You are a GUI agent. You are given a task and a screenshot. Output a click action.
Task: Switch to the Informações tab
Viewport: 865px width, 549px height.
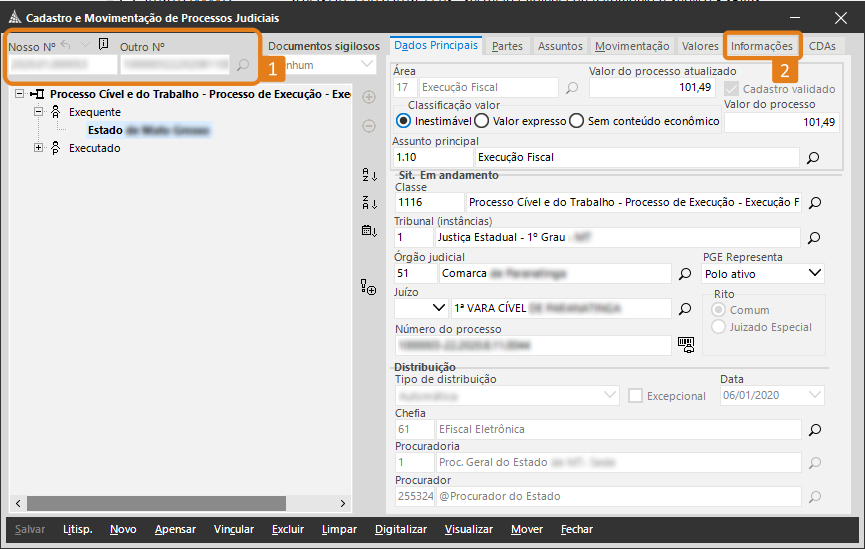761,46
